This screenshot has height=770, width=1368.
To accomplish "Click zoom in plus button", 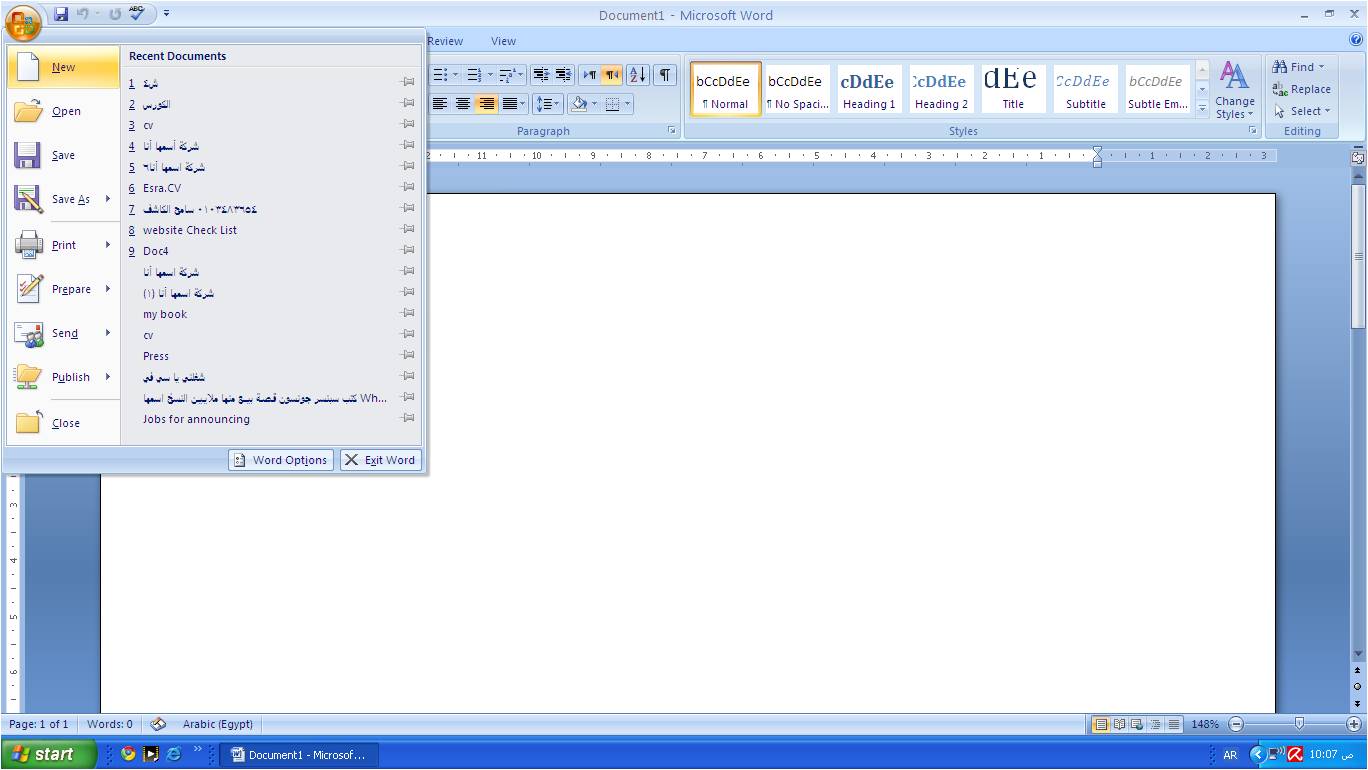I will 1354,724.
